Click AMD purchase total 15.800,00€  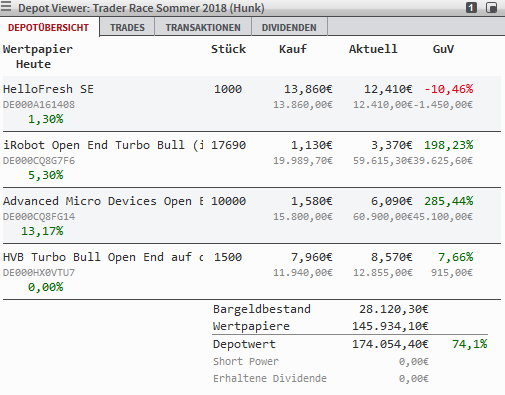[x=303, y=217]
